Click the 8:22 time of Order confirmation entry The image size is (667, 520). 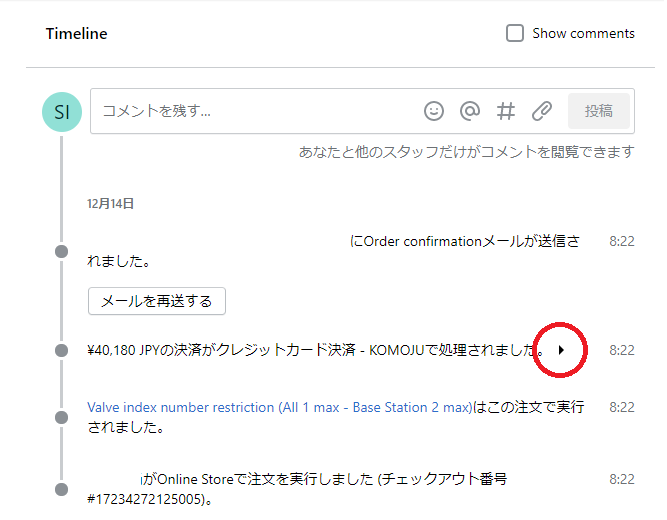621,241
